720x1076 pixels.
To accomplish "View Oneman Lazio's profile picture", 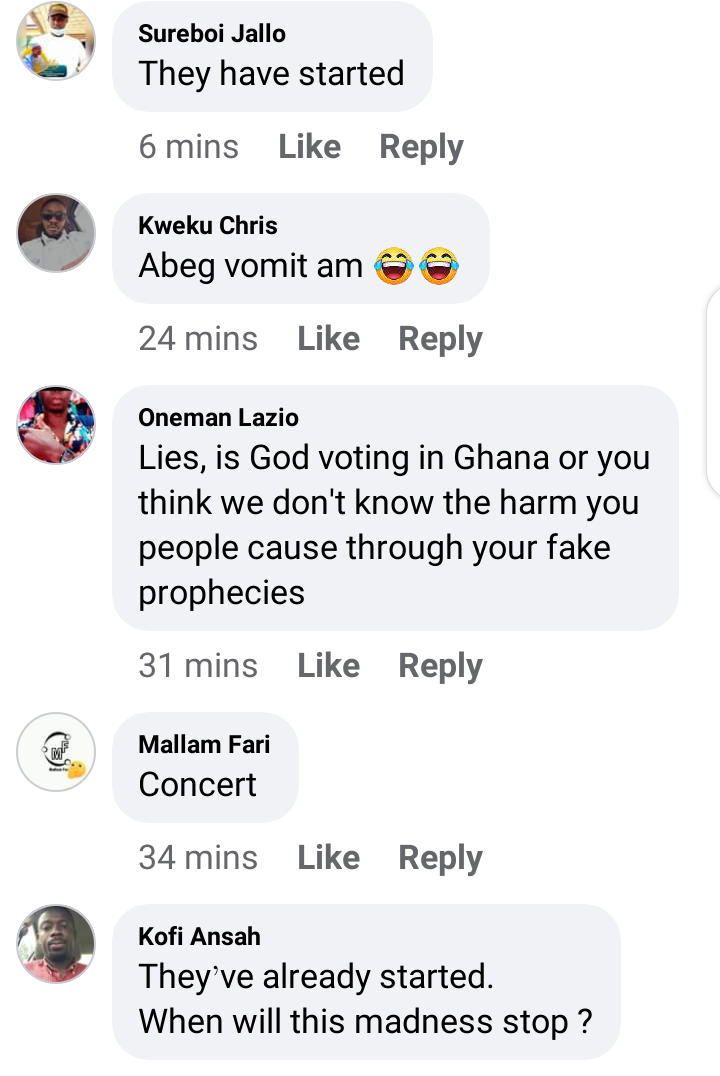I will 57,425.
